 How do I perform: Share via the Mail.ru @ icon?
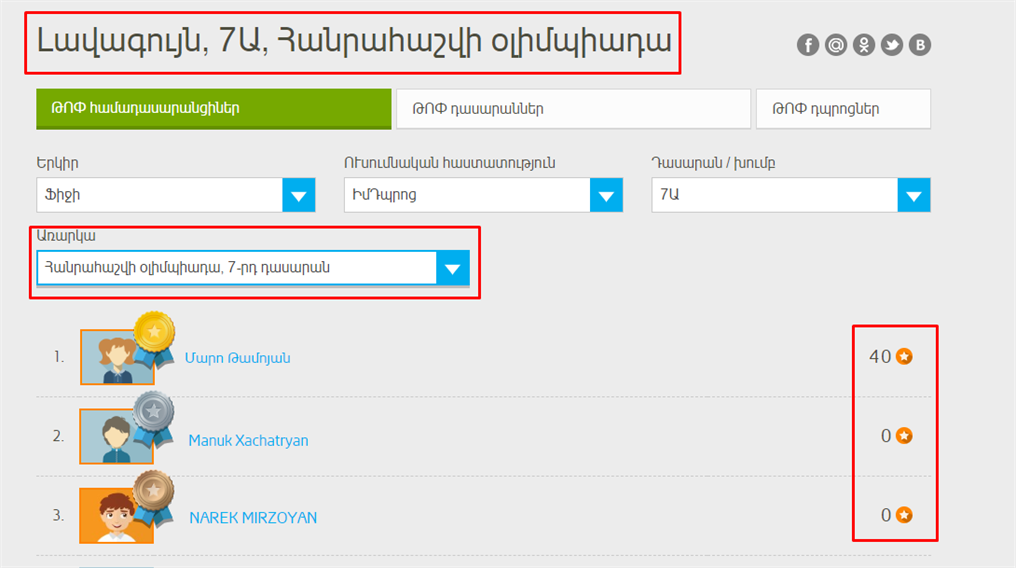[x=836, y=45]
